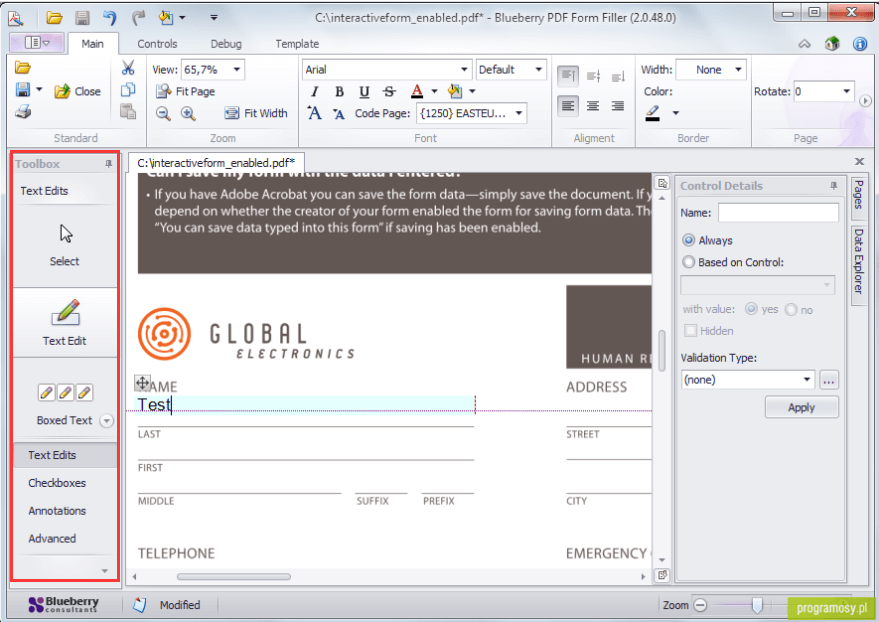This screenshot has height=622, width=879.
Task: Click the Apply button
Action: 801,408
